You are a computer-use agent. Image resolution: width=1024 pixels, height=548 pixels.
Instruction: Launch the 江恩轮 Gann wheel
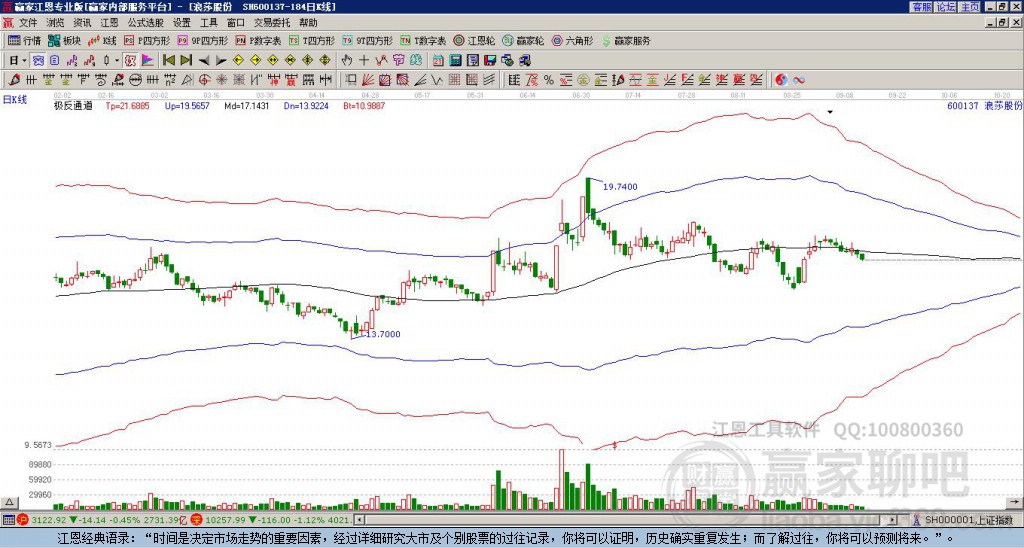tap(474, 40)
